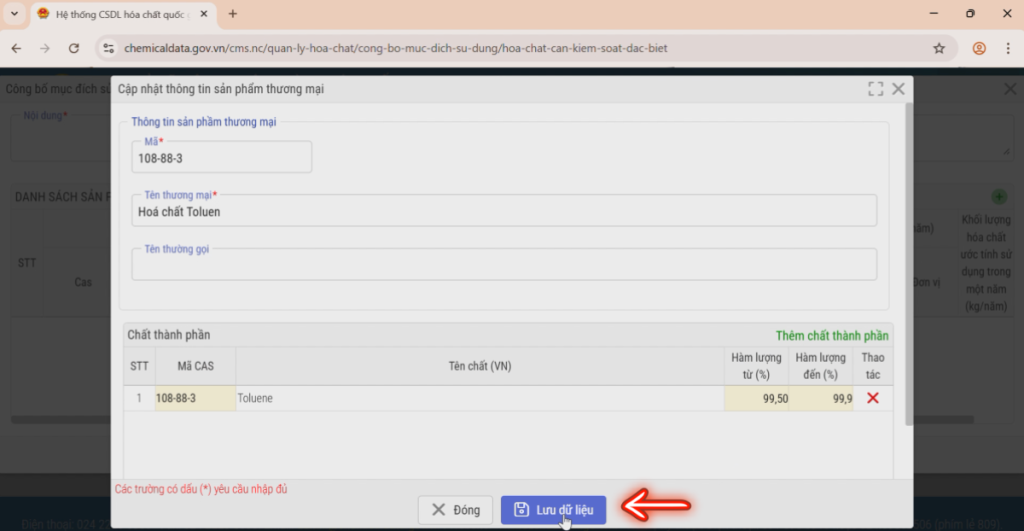The image size is (1024, 531).
Task: Click the dialog's vertical scrollbar
Action: (x=908, y=264)
